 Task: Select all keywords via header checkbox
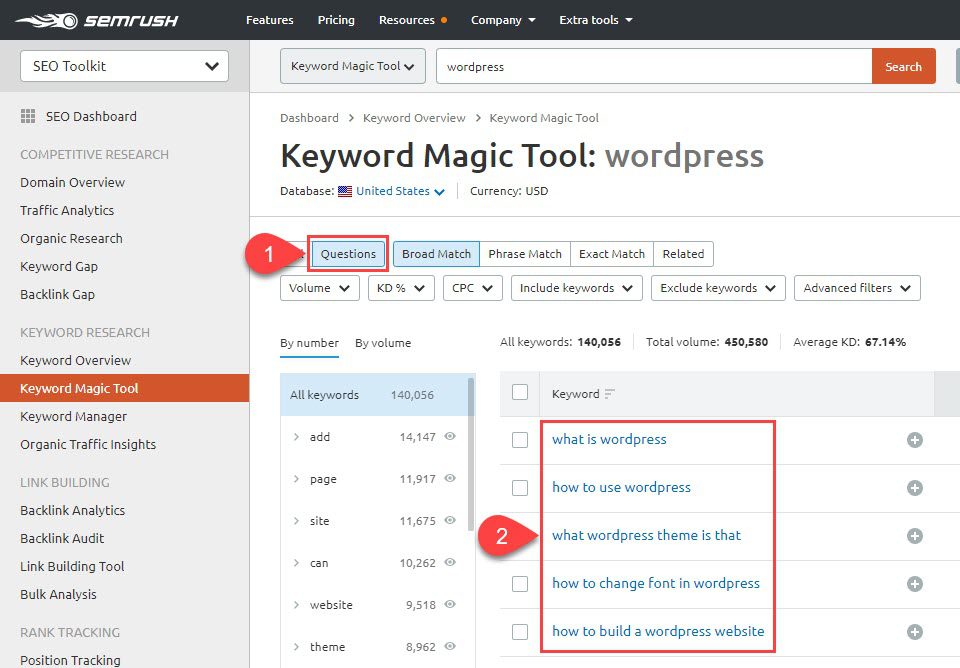click(x=519, y=394)
